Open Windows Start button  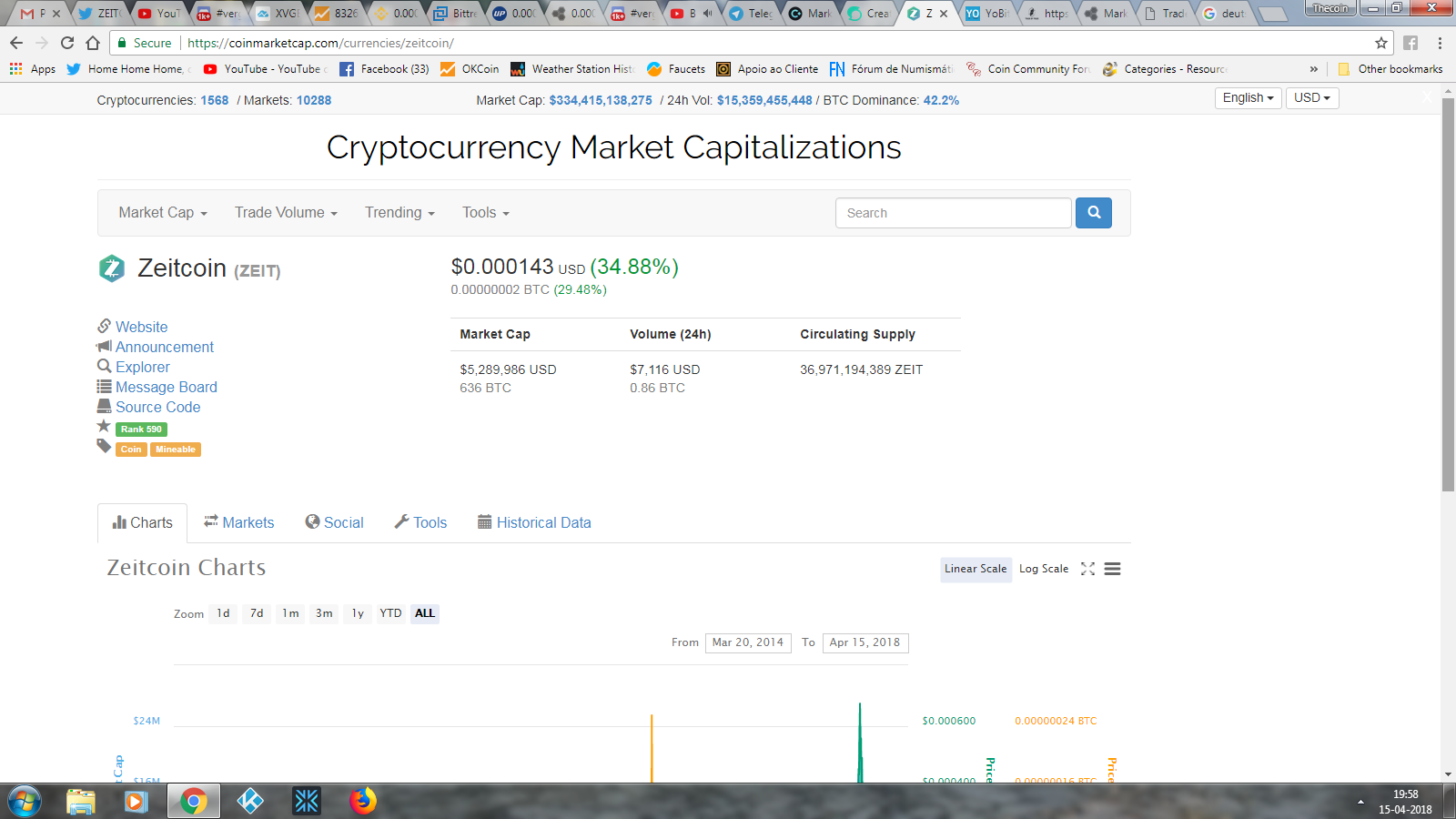(25, 802)
